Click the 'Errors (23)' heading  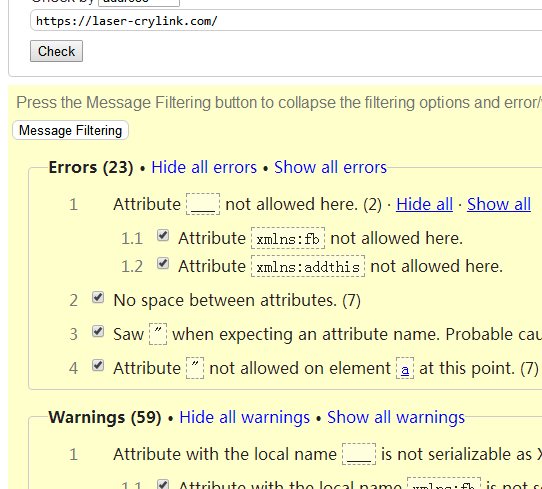pyautogui.click(x=91, y=168)
